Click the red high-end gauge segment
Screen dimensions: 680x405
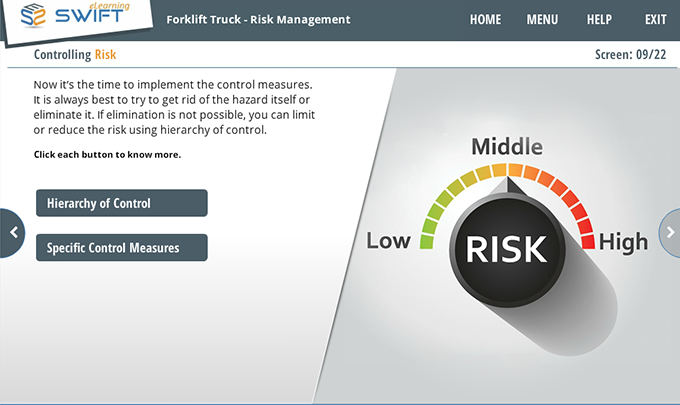[x=588, y=238]
